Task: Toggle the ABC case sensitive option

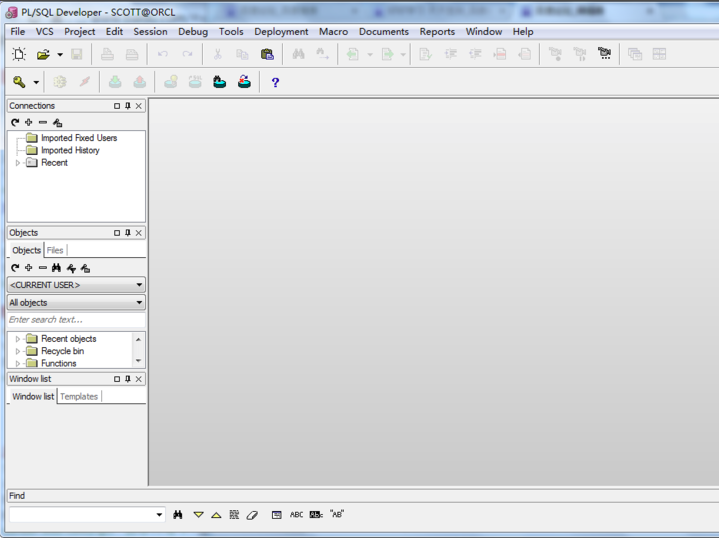Action: pos(296,515)
